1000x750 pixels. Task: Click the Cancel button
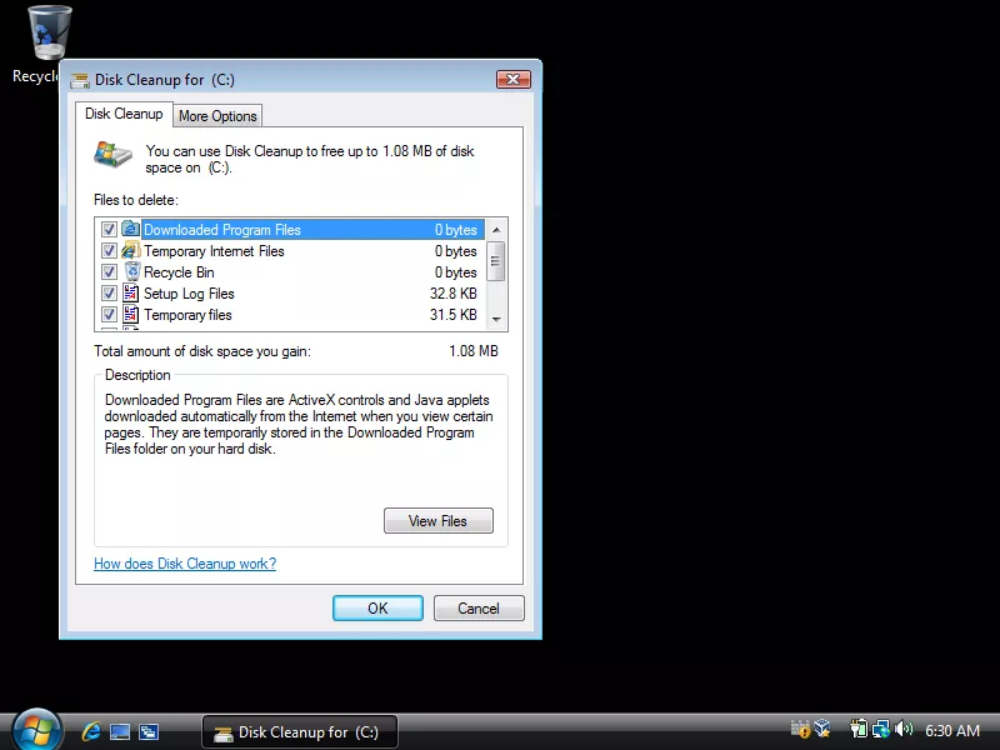(x=478, y=608)
